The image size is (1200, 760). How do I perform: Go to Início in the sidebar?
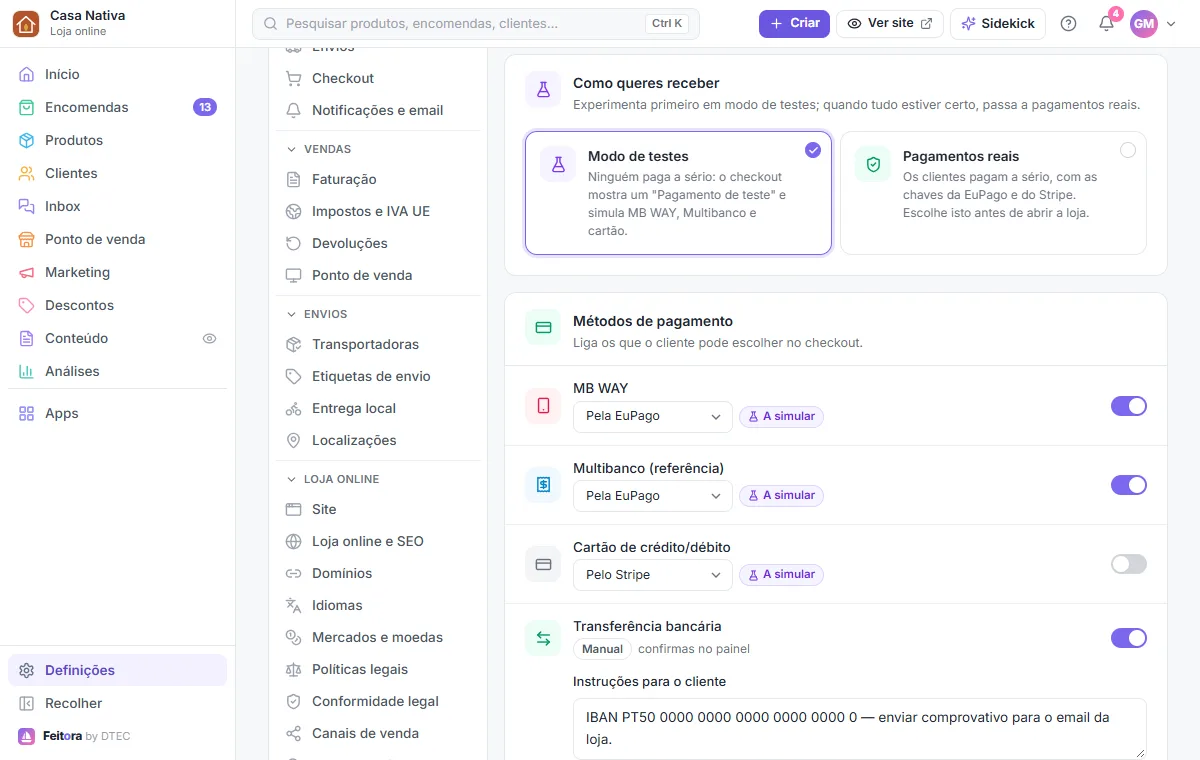click(x=117, y=74)
